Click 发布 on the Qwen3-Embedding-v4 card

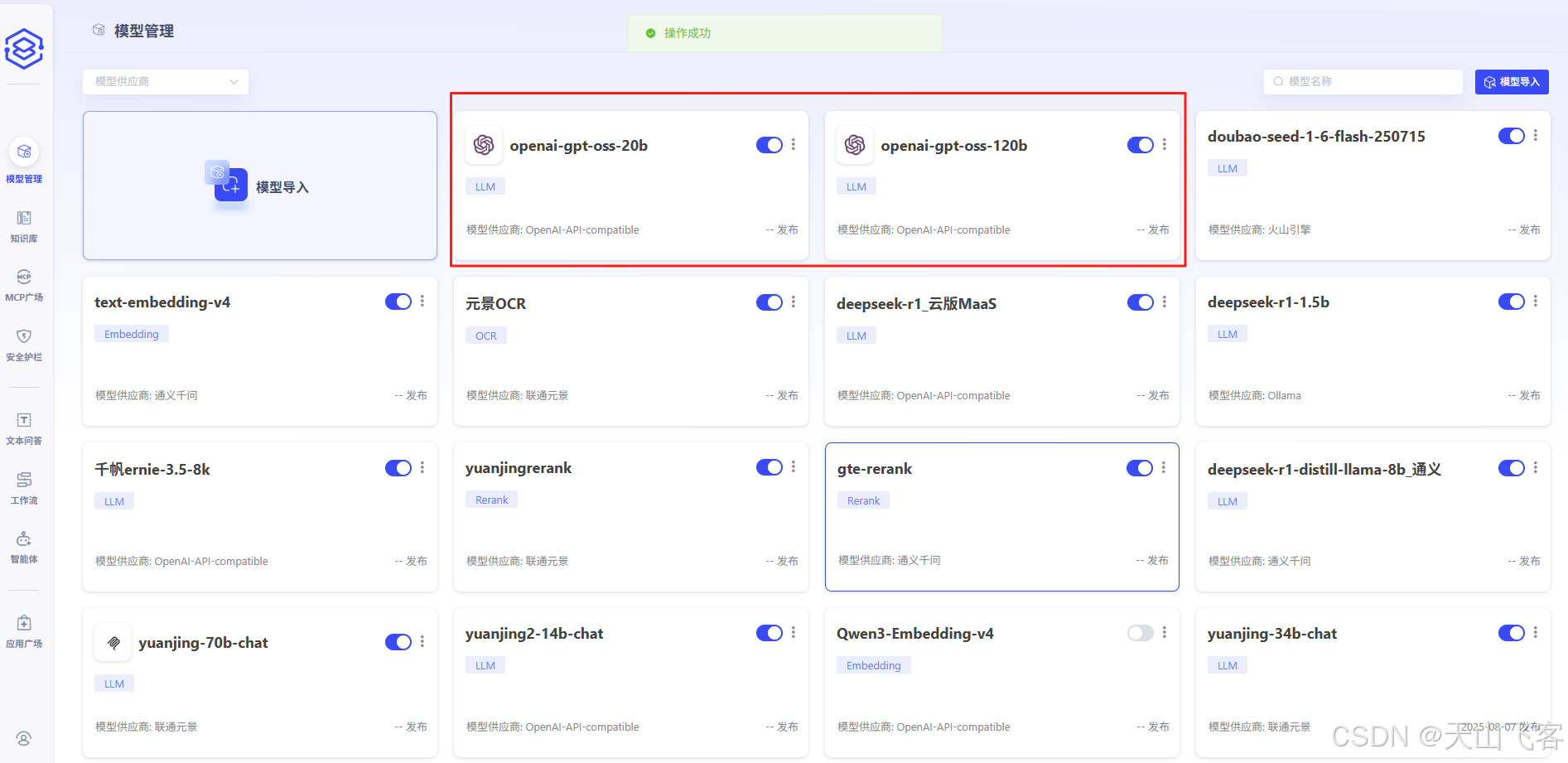[x=1159, y=727]
